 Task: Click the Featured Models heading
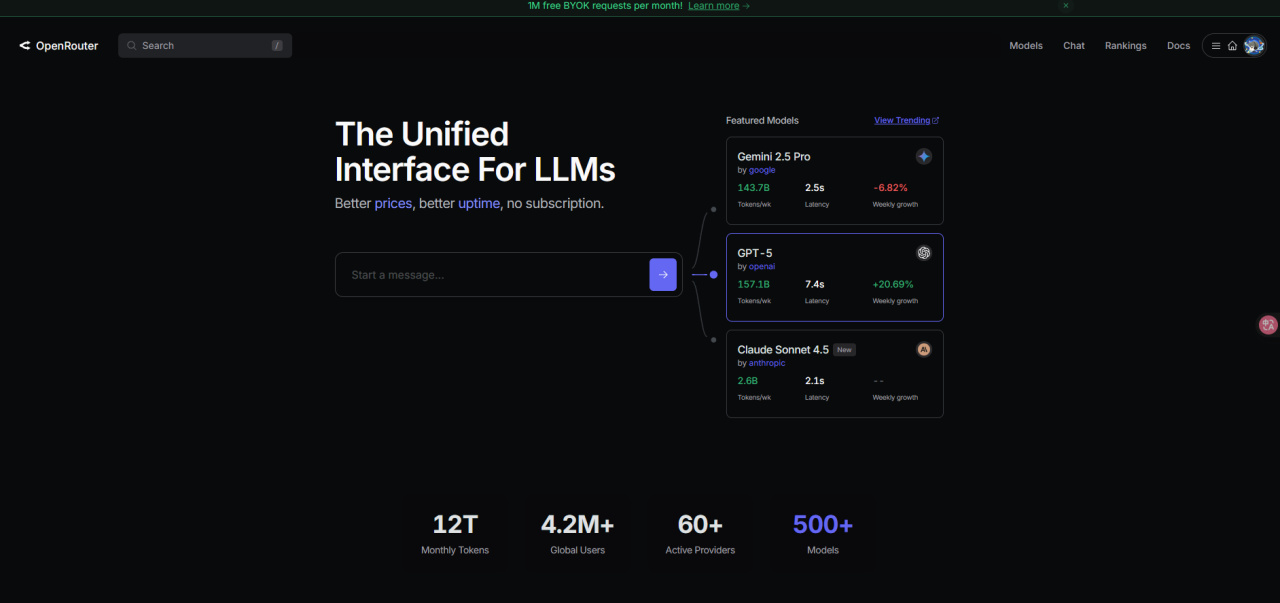[762, 120]
